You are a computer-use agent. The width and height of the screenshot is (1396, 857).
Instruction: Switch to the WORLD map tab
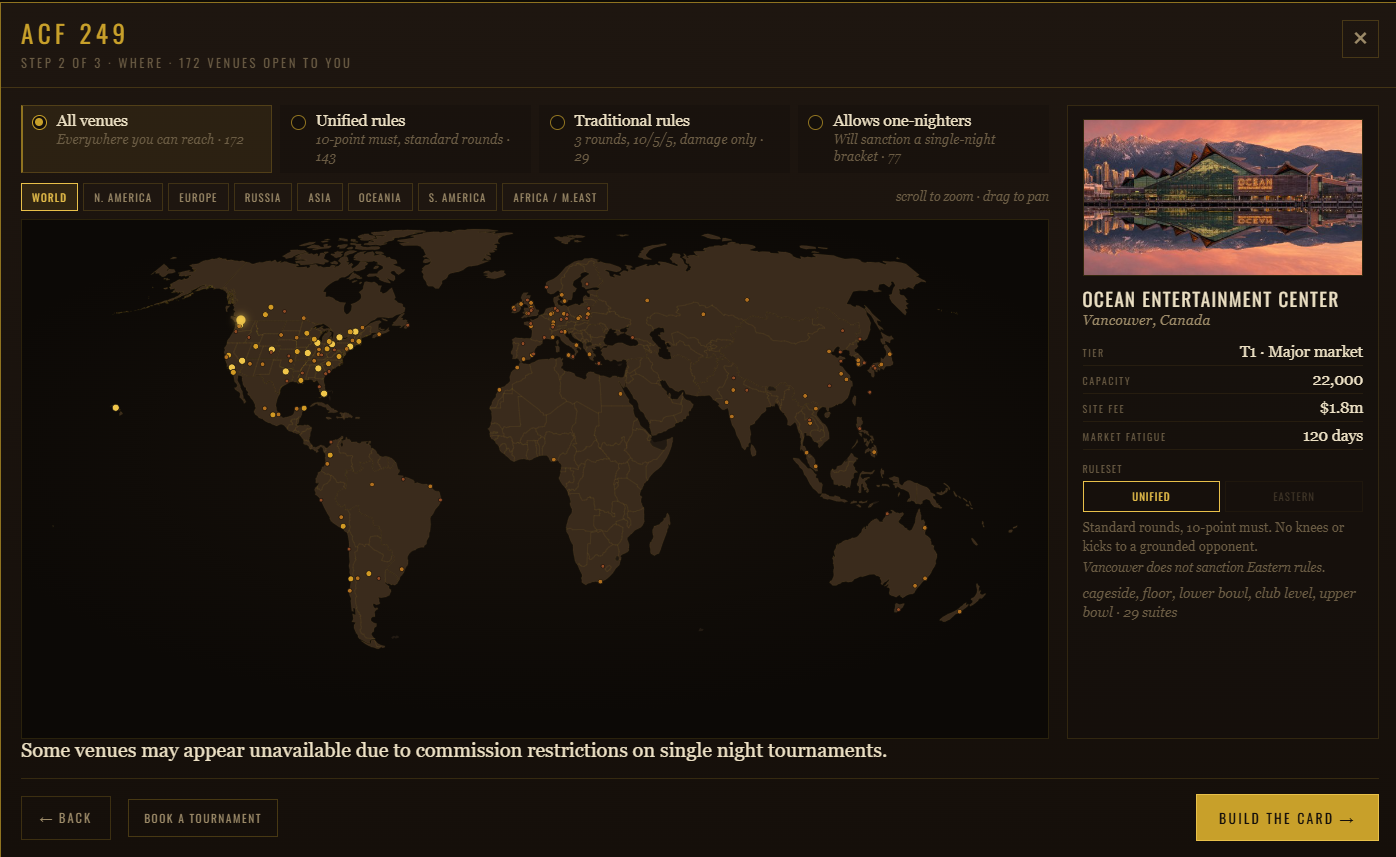point(49,198)
